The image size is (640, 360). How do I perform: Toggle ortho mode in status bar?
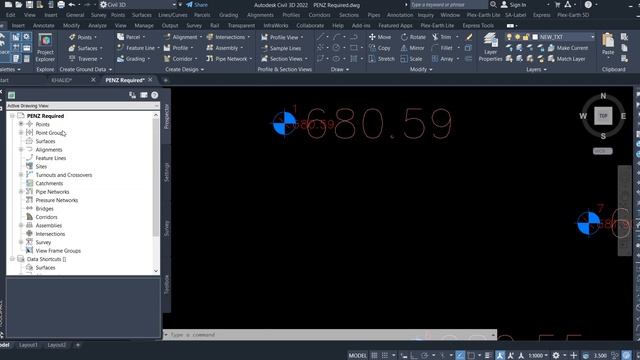[x=413, y=356]
